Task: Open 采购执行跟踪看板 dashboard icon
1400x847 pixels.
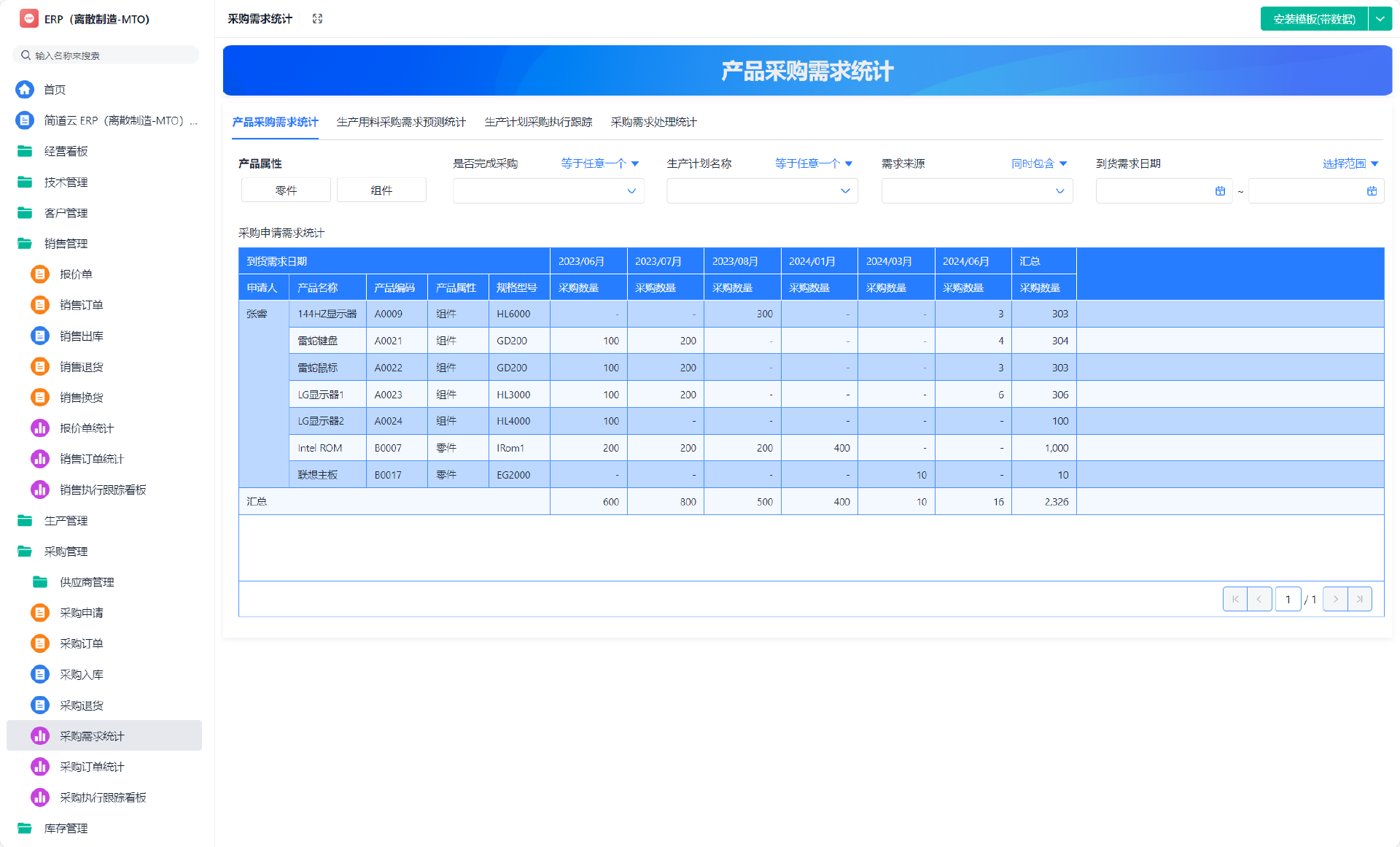Action: (40, 797)
